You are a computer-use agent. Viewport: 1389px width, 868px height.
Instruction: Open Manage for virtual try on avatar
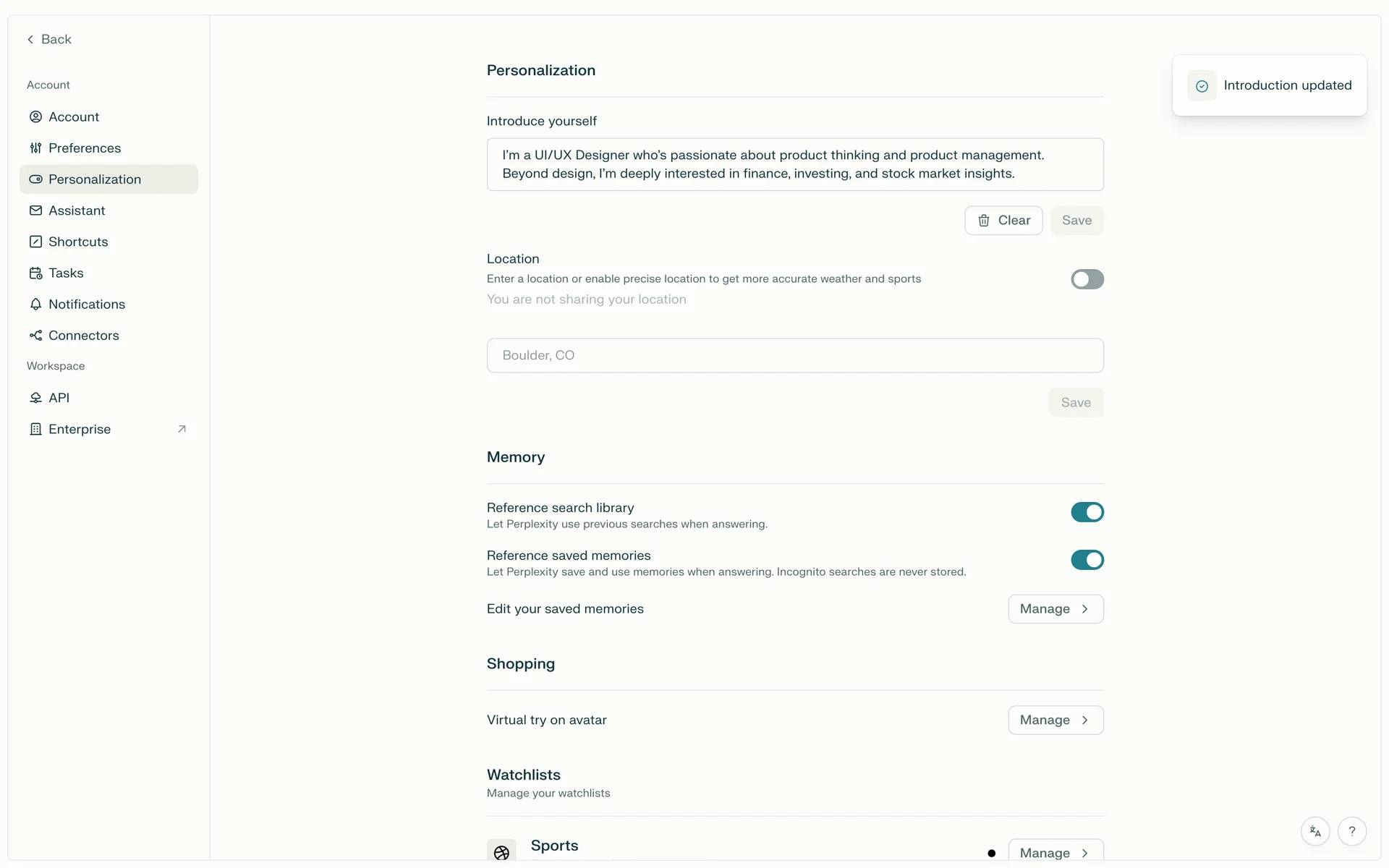coord(1055,720)
